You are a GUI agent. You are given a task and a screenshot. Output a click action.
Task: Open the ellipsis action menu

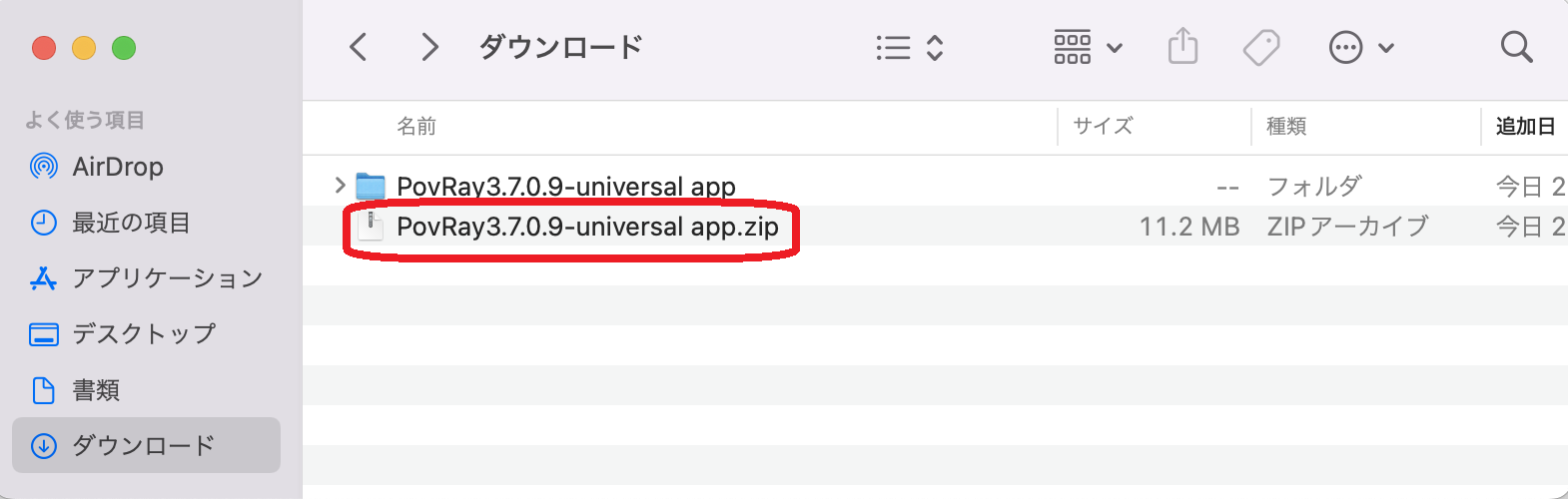click(x=1359, y=48)
